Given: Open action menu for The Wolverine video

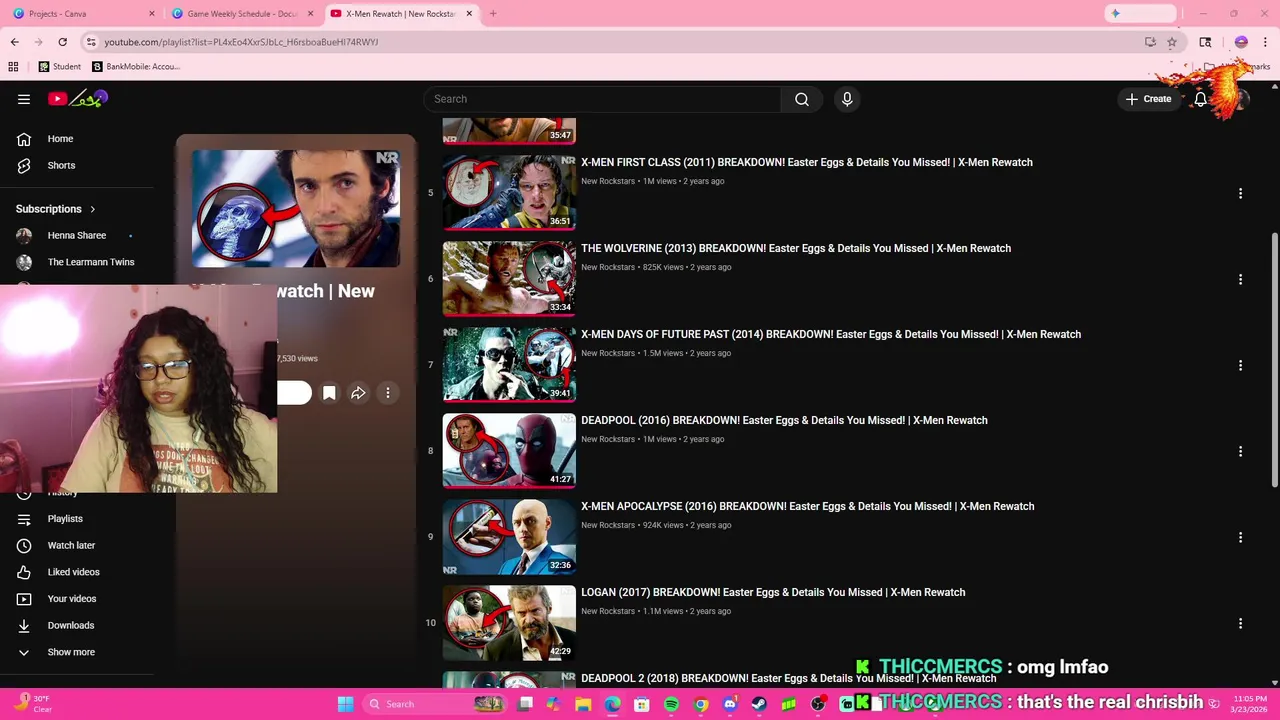Looking at the screenshot, I should (1240, 279).
